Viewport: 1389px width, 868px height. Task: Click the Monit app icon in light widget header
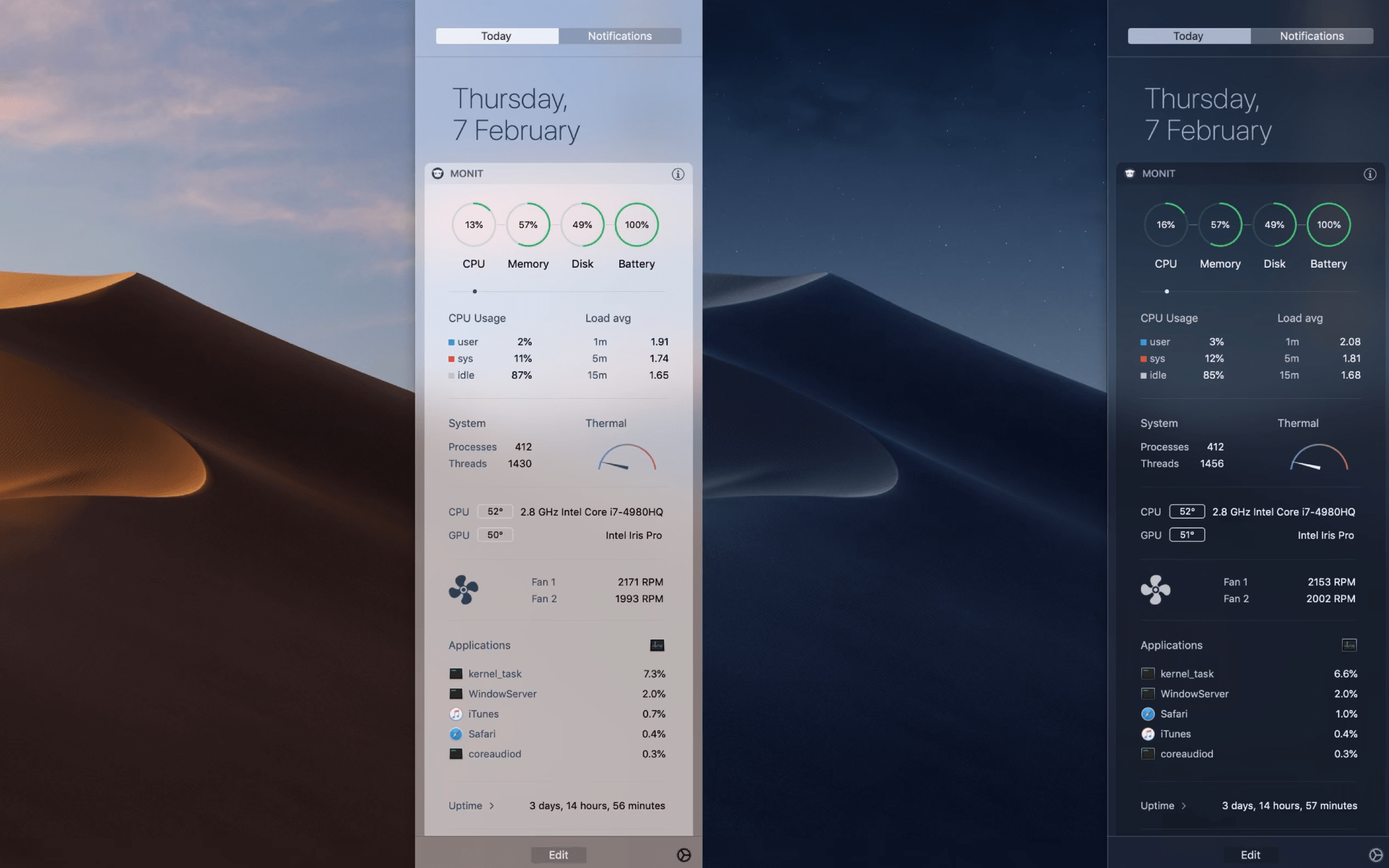pos(438,173)
